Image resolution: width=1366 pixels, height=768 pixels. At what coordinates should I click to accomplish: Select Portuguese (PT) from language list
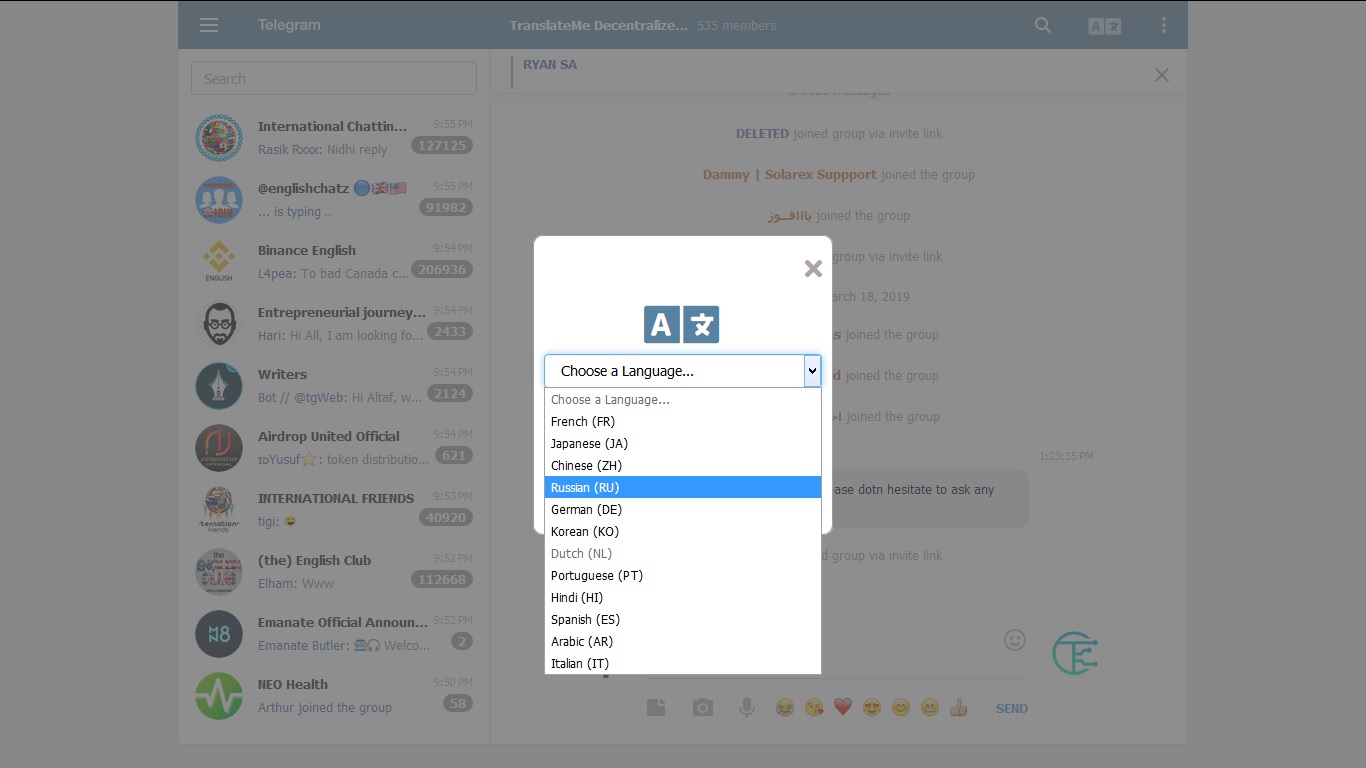click(683, 575)
